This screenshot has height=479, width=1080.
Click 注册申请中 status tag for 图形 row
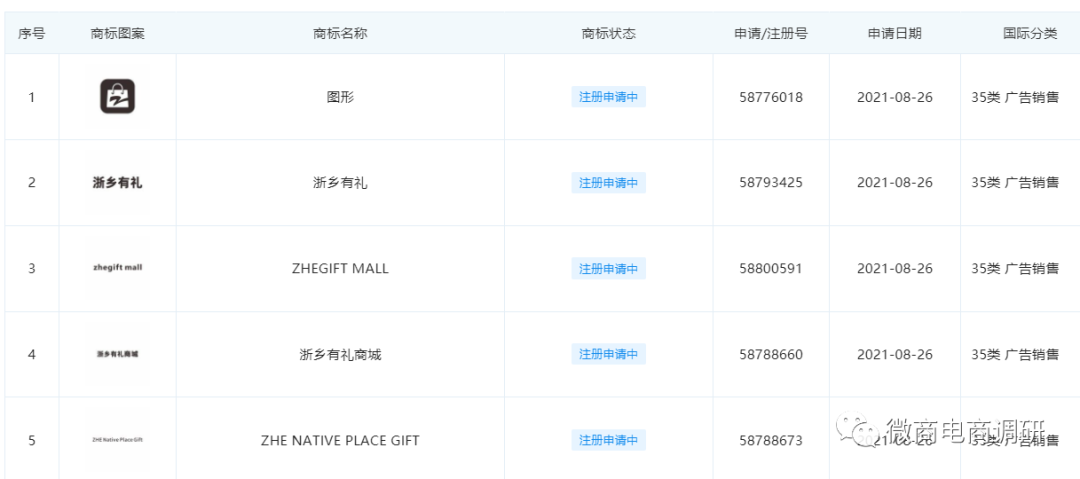click(x=608, y=97)
